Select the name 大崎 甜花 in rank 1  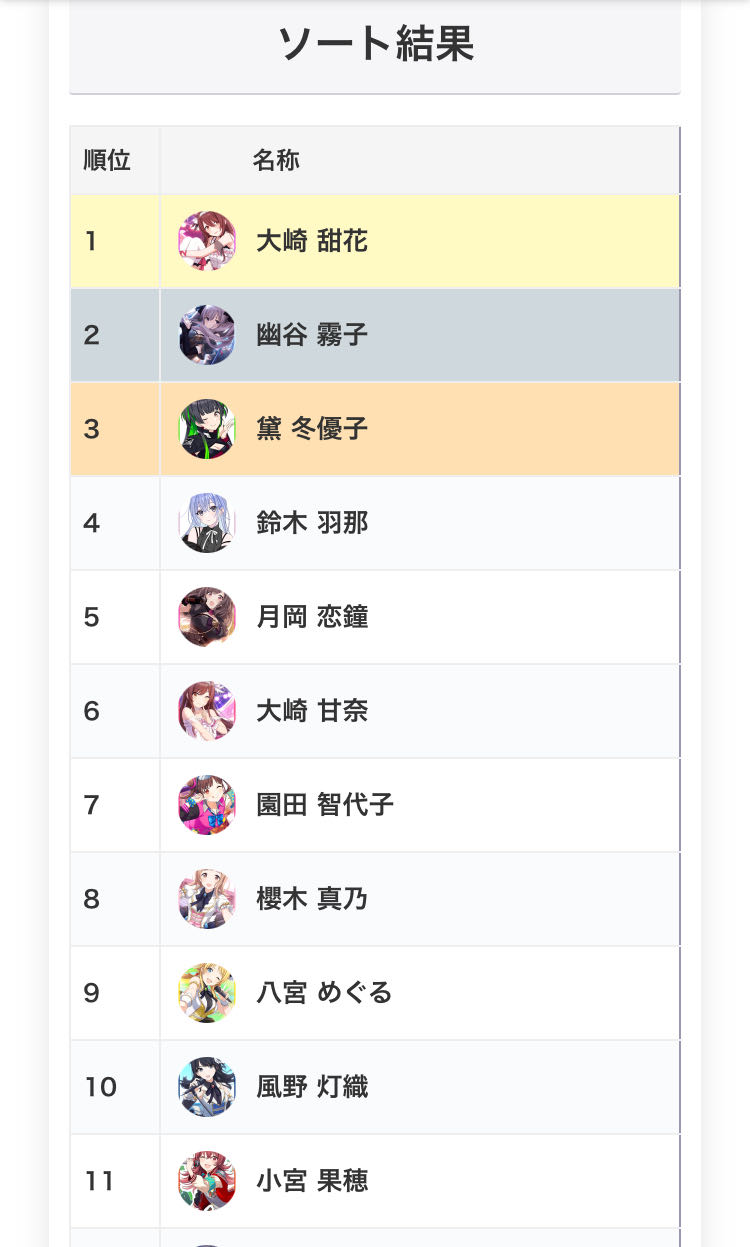[x=312, y=241]
